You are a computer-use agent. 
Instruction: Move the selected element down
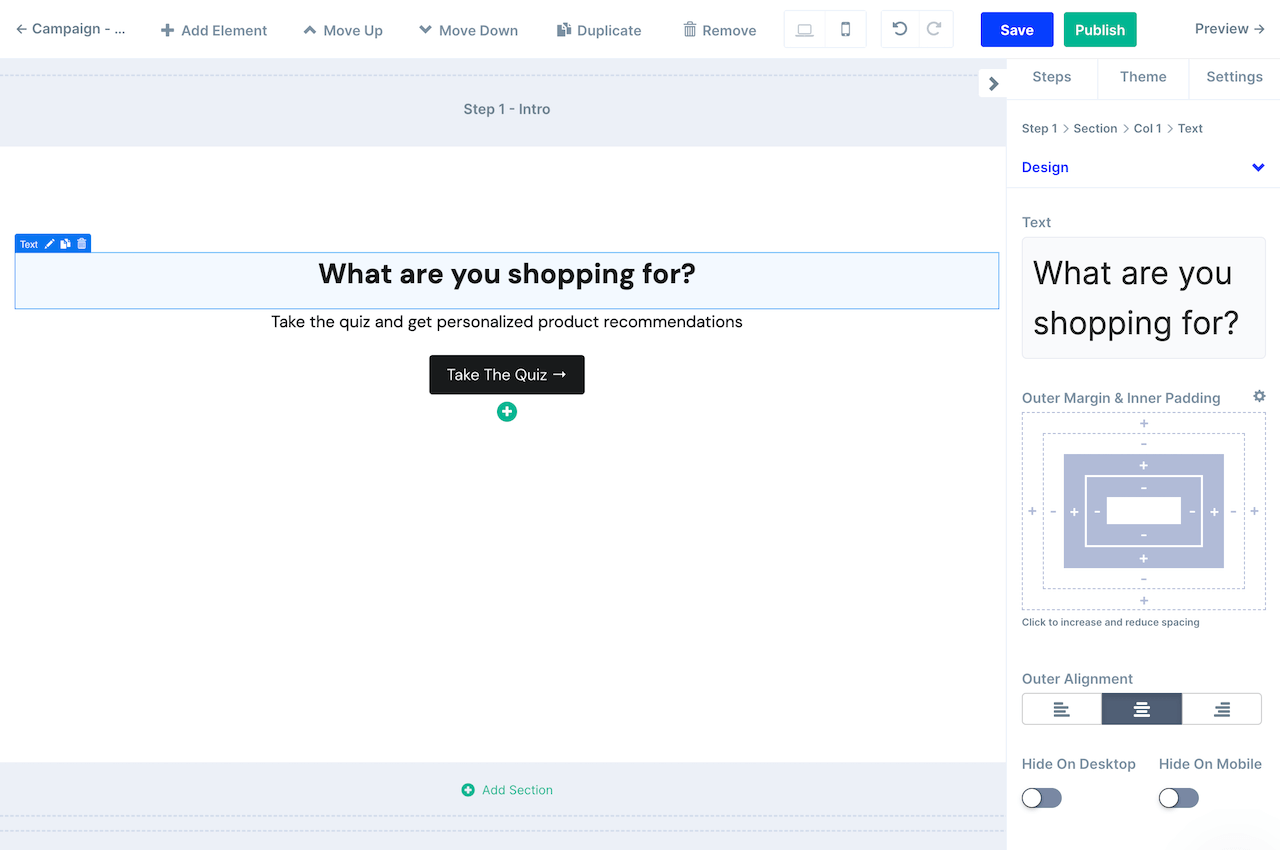[x=468, y=30]
